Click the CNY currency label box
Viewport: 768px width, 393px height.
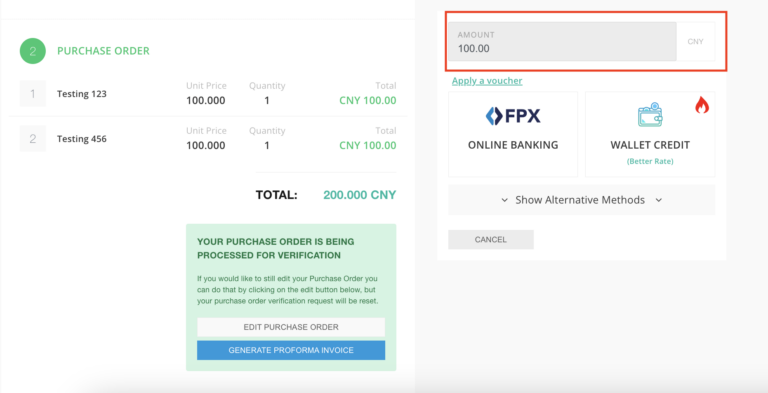click(x=696, y=42)
